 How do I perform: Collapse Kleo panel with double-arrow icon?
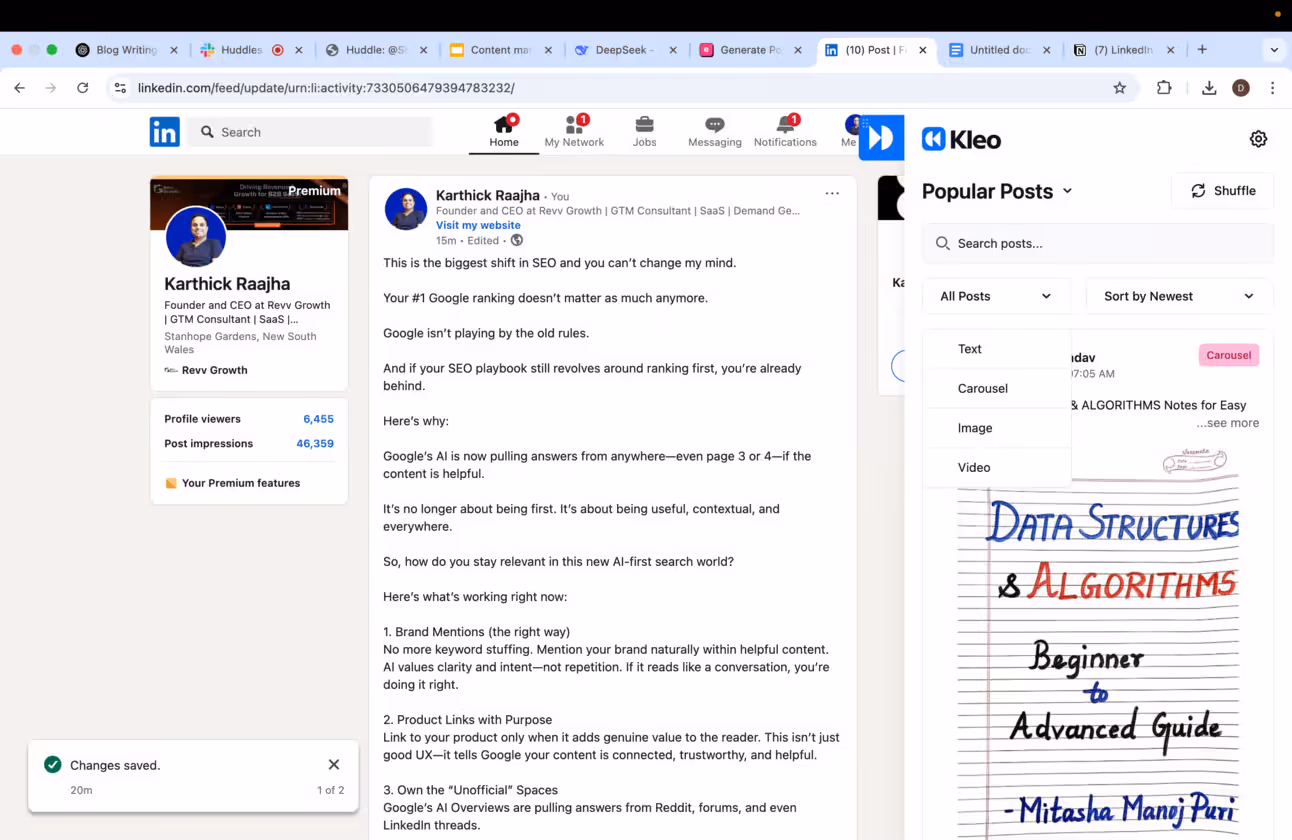[881, 138]
